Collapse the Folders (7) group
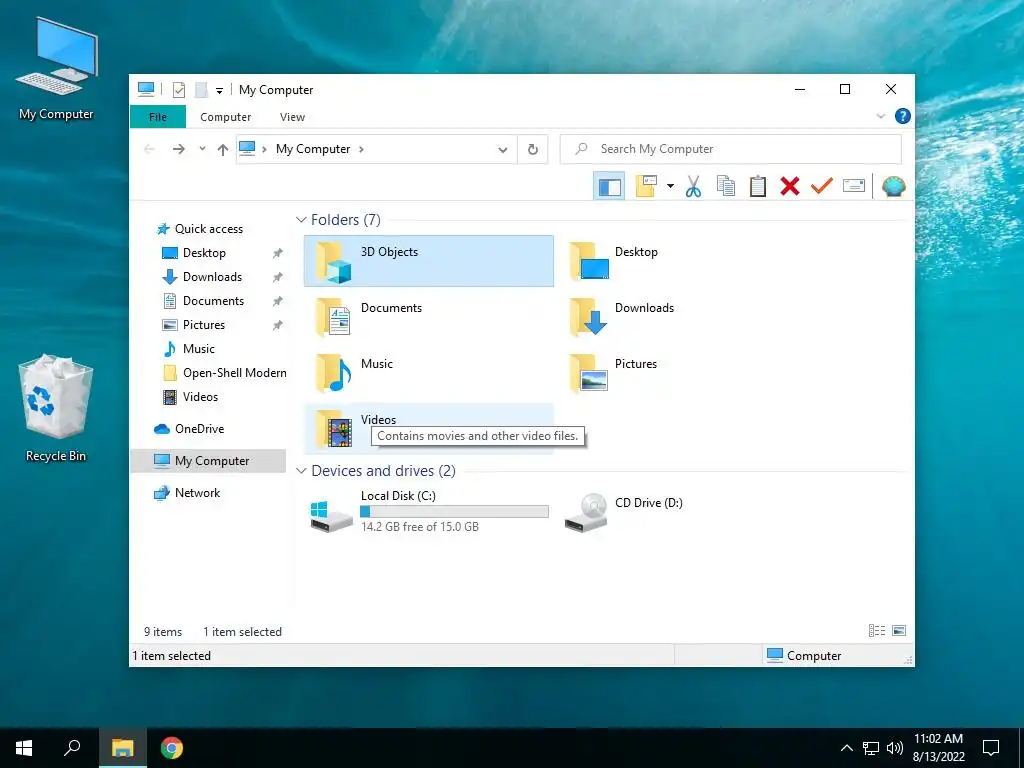1024x768 pixels. click(x=301, y=220)
